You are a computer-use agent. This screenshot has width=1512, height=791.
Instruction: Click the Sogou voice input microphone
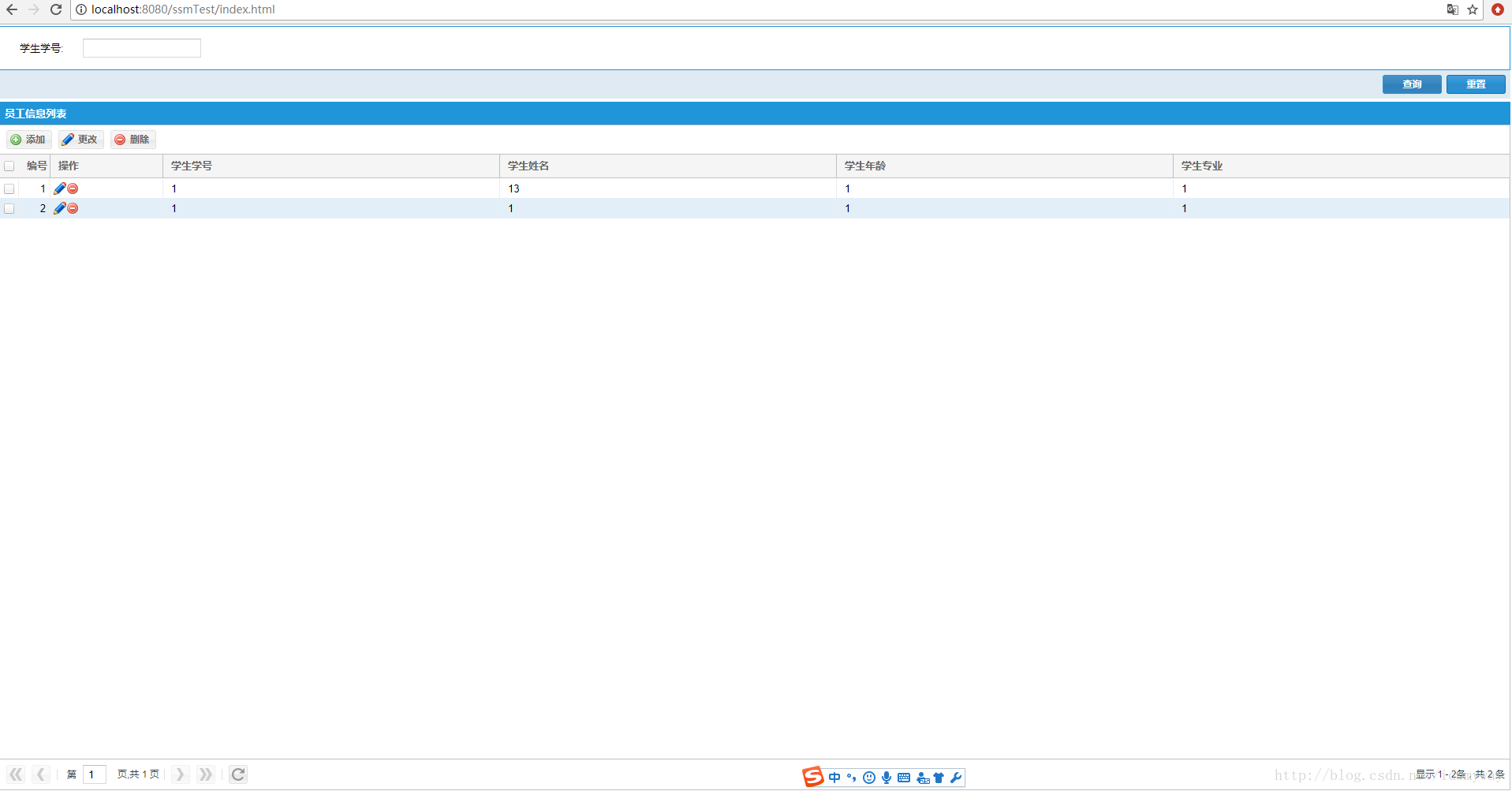point(887,778)
